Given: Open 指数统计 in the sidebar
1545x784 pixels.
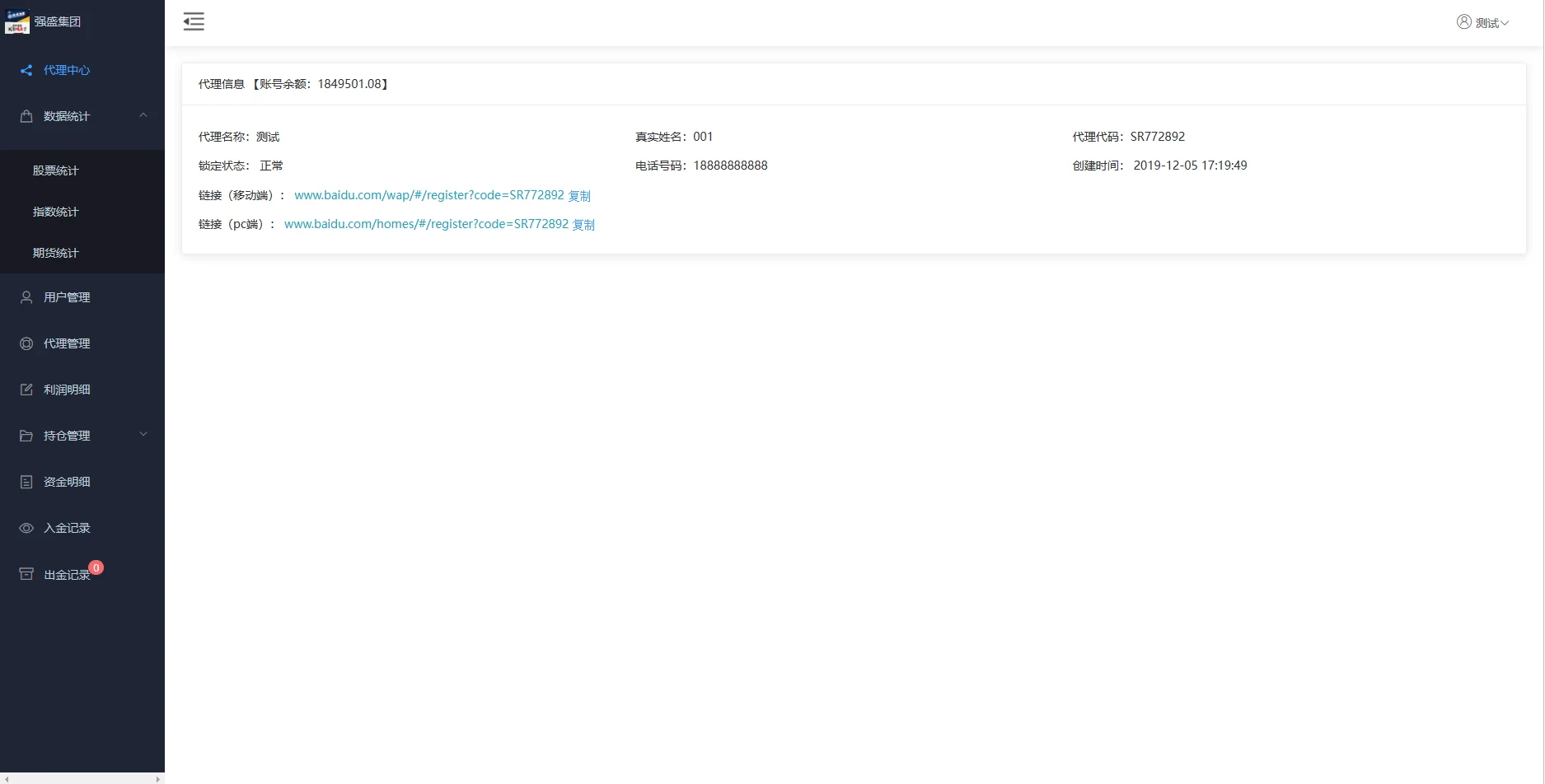Looking at the screenshot, I should coord(56,212).
